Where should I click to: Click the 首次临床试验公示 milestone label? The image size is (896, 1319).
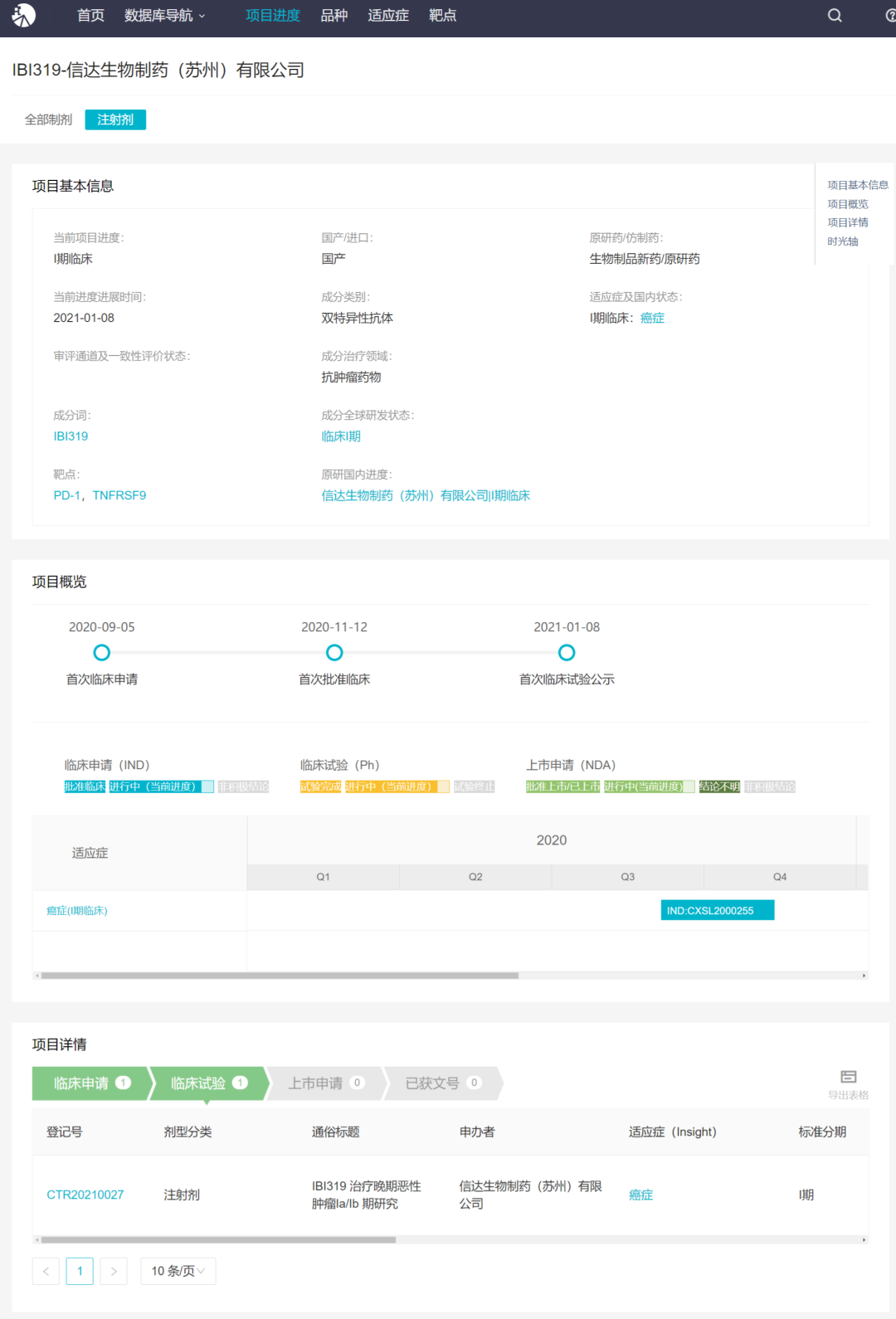tap(567, 679)
